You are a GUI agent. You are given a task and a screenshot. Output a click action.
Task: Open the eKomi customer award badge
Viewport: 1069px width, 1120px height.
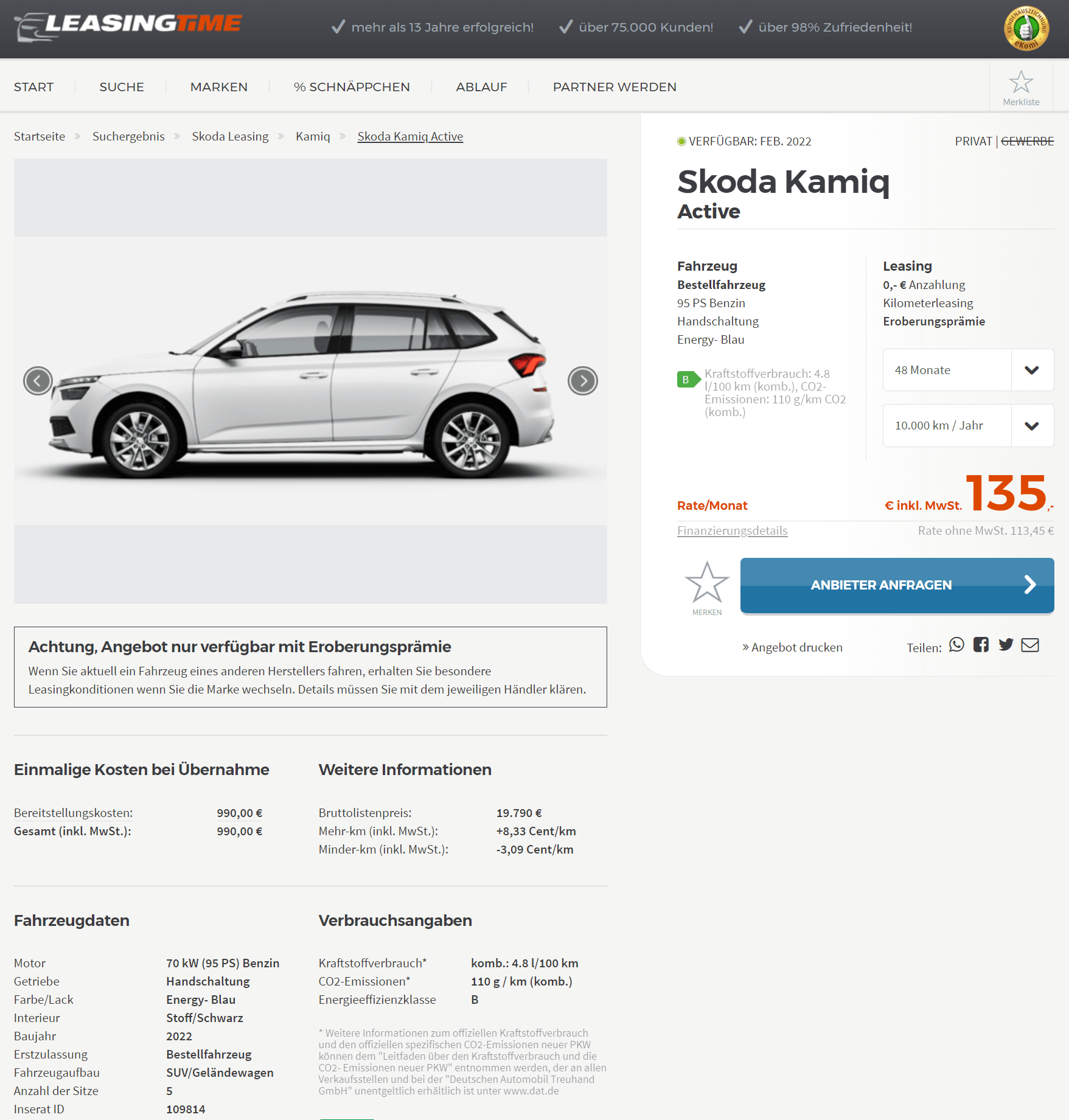(1026, 28)
